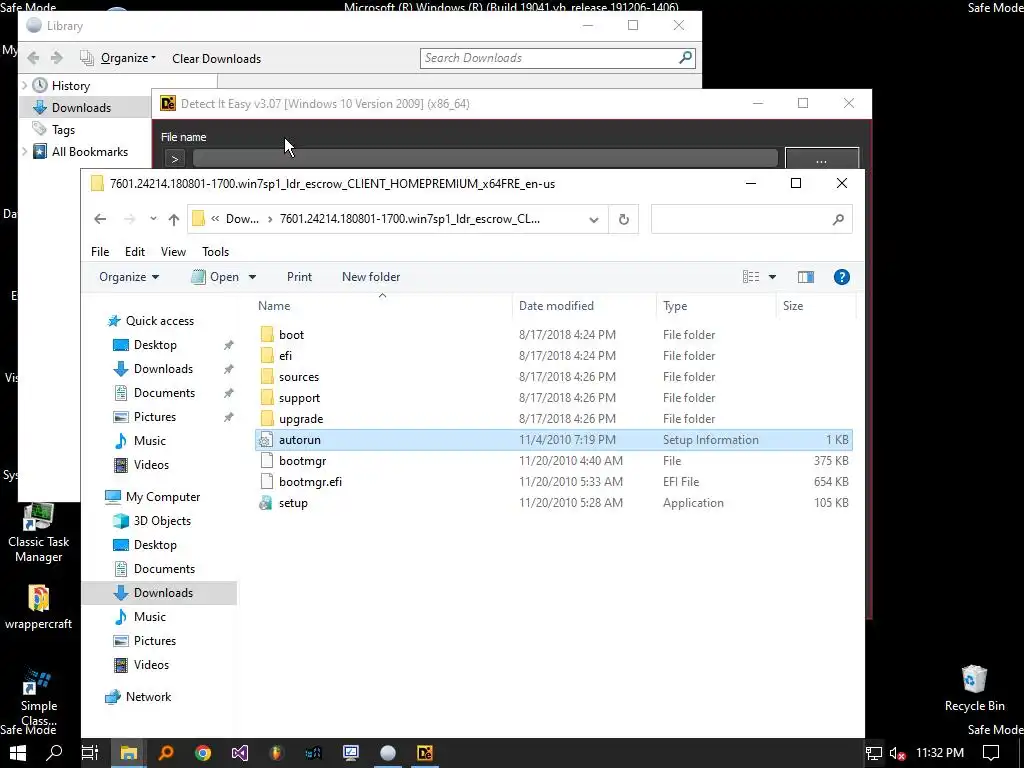
Task: Select 3D Objects in navigation pane
Action: tap(162, 520)
